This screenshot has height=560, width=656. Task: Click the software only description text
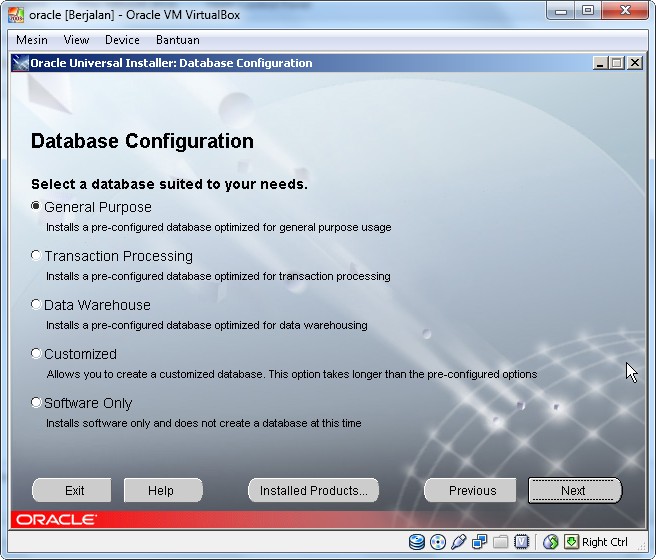pyautogui.click(x=203, y=423)
